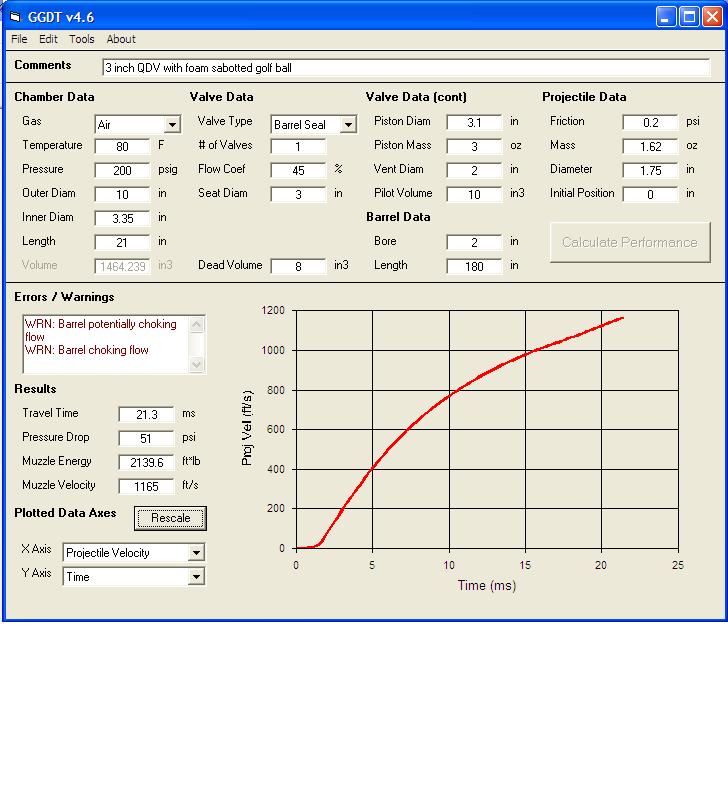
Task: Open the File menu
Action: (x=19, y=39)
